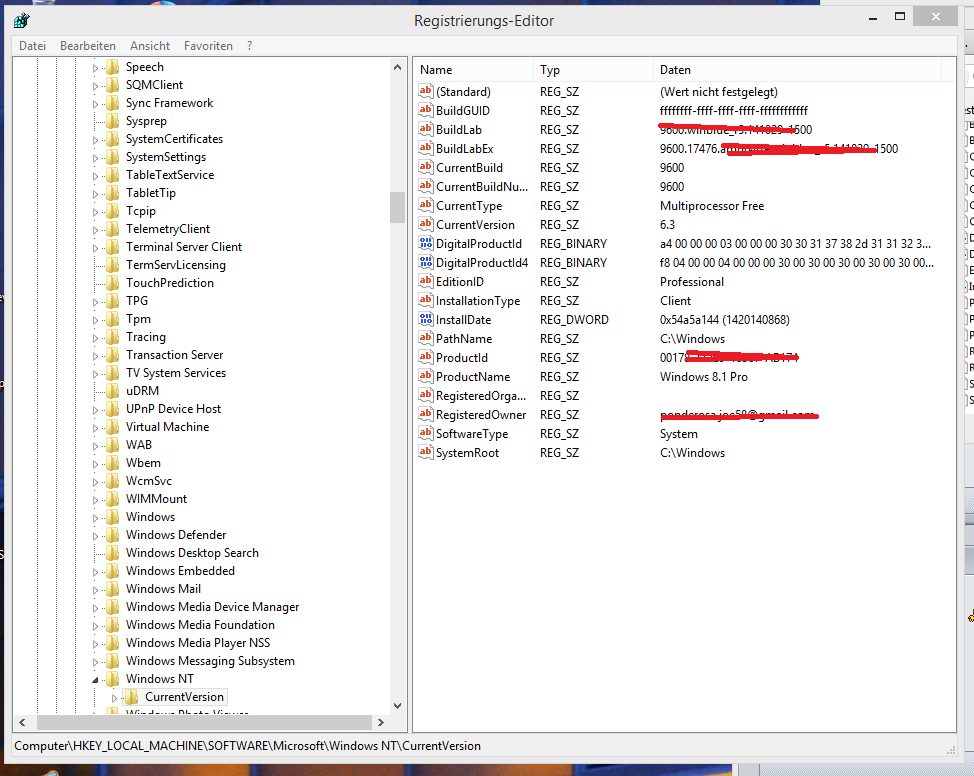Select the PathName string icon
The height and width of the screenshot is (776, 974).
point(426,338)
